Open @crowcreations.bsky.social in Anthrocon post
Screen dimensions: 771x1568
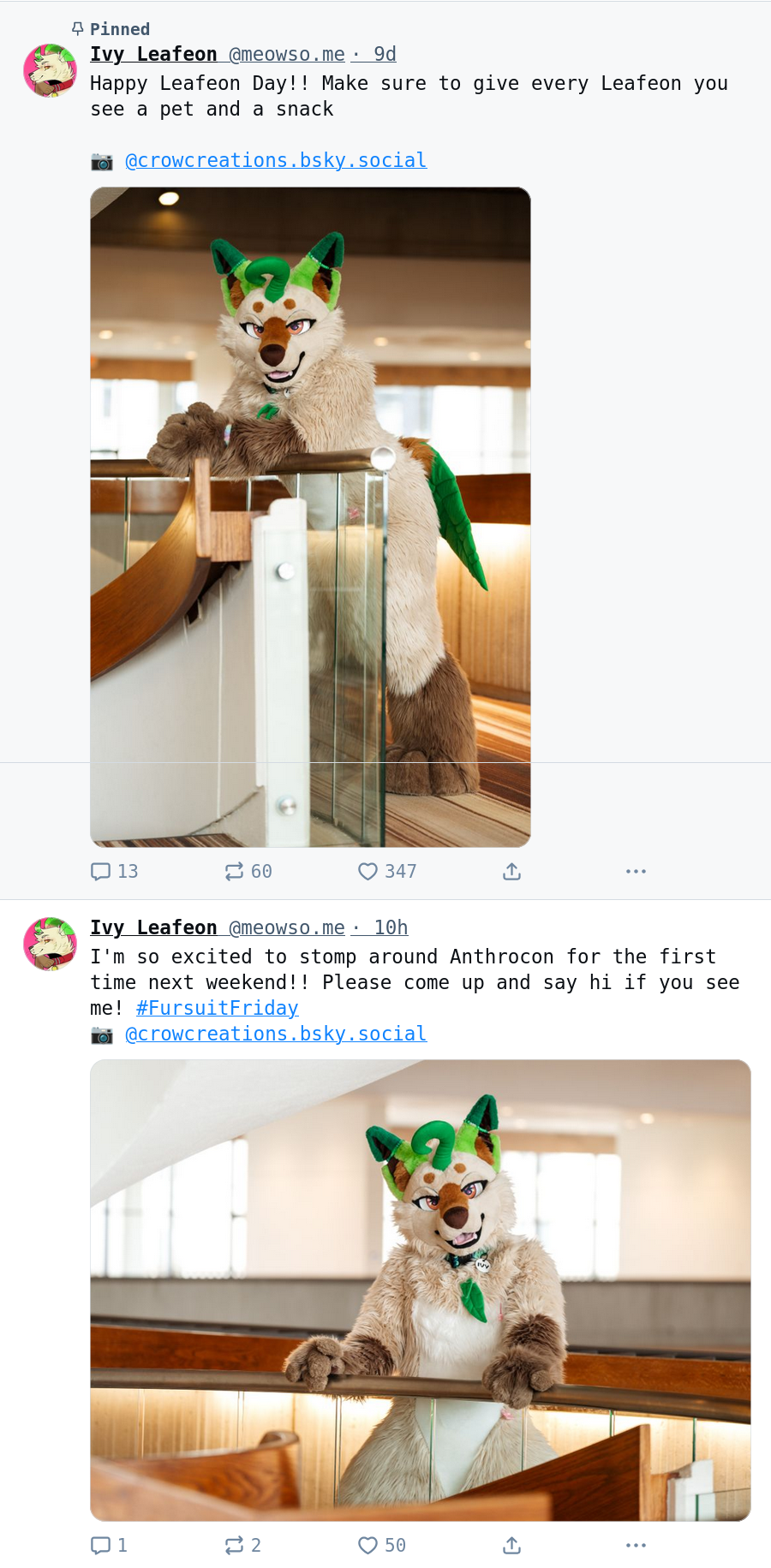pyautogui.click(x=276, y=1034)
